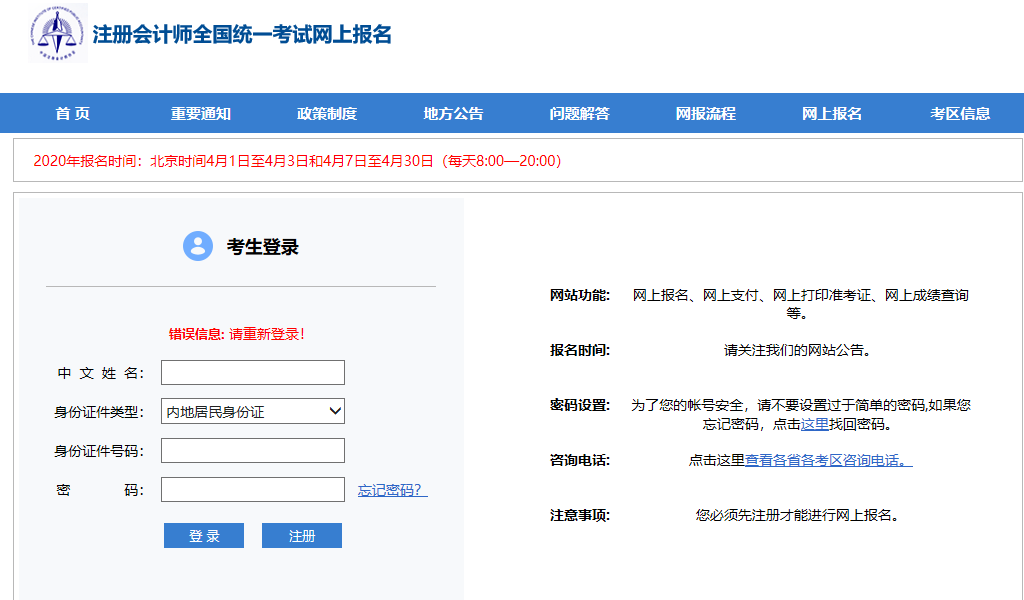Click the 这里 password recovery link

814,424
